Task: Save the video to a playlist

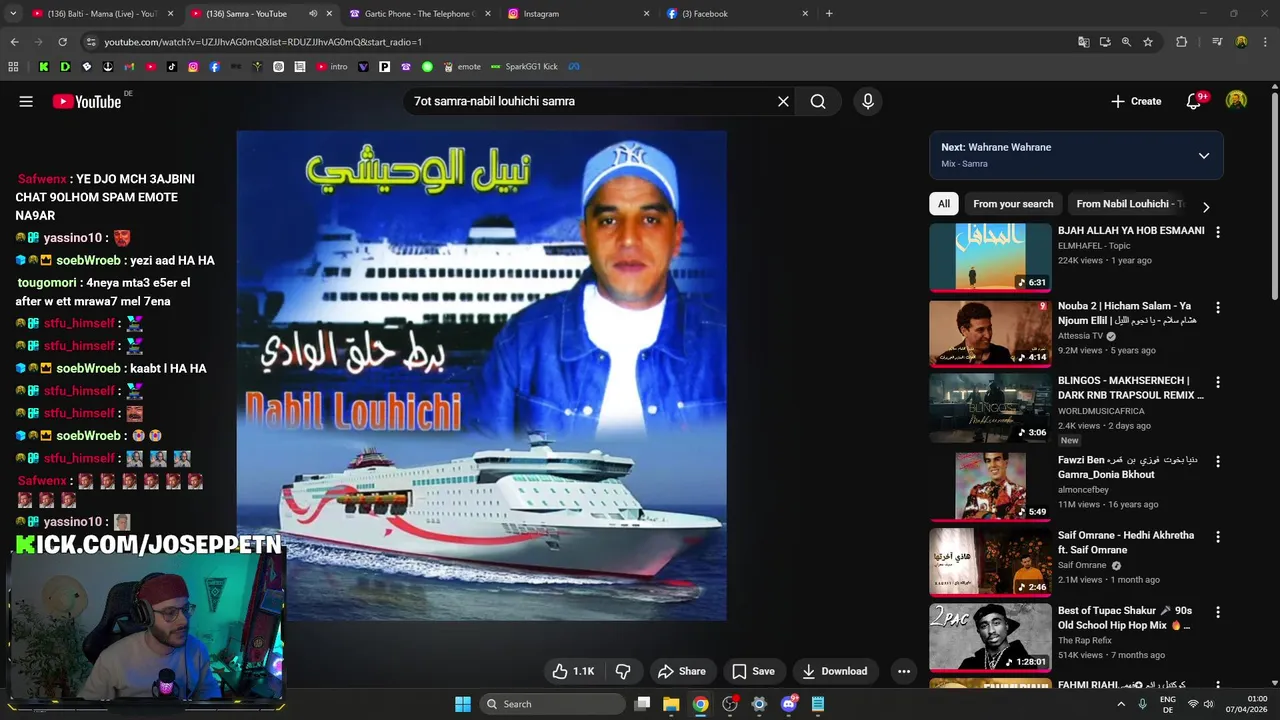Action: pyautogui.click(x=753, y=671)
